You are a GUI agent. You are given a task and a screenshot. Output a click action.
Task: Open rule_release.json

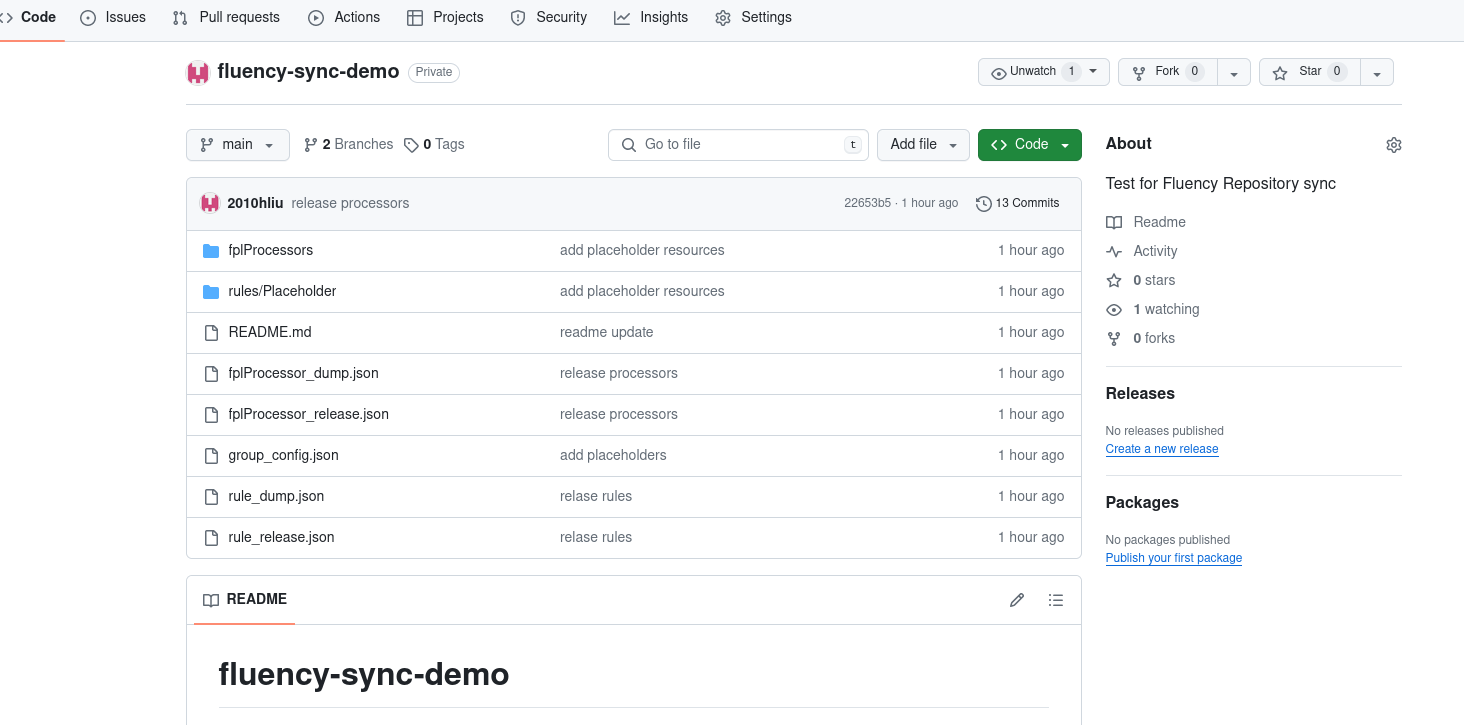pos(281,537)
